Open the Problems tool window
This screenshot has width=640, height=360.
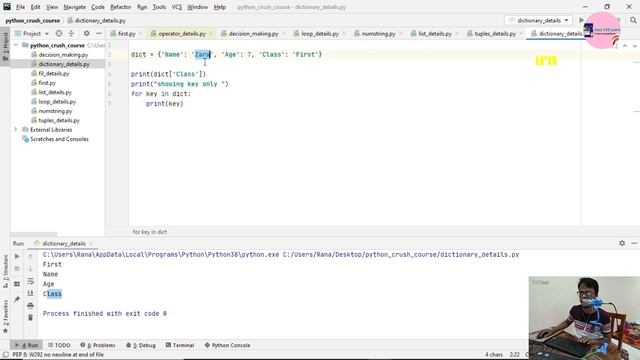(x=98, y=345)
